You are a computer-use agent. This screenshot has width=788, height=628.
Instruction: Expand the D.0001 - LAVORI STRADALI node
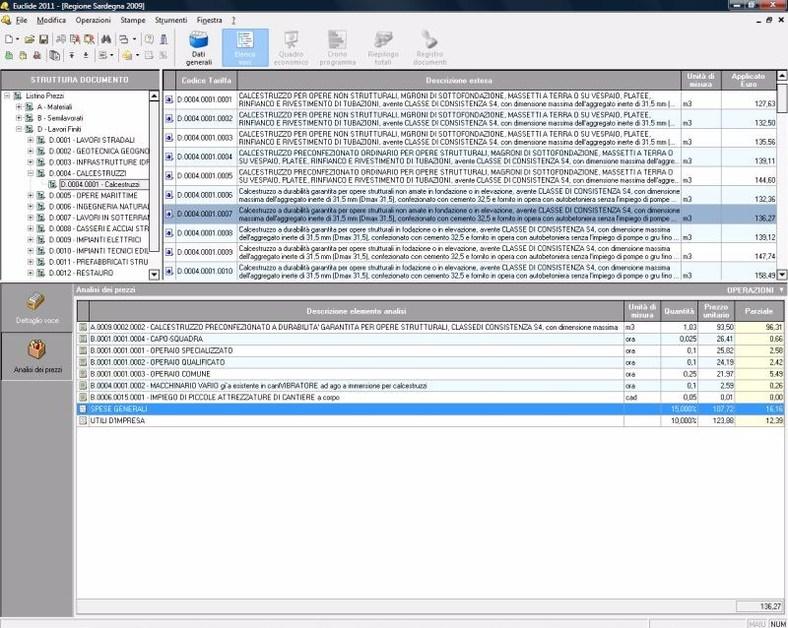click(x=31, y=140)
